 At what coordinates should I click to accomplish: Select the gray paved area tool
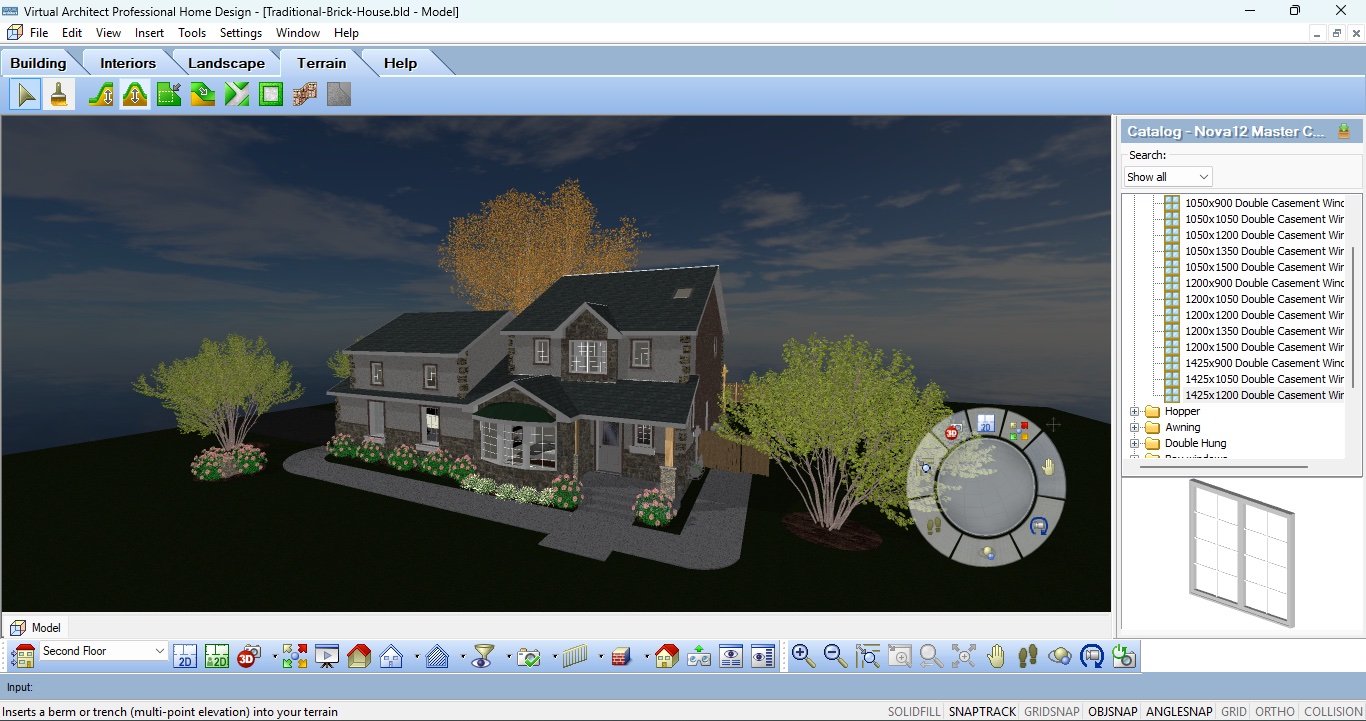click(x=339, y=95)
